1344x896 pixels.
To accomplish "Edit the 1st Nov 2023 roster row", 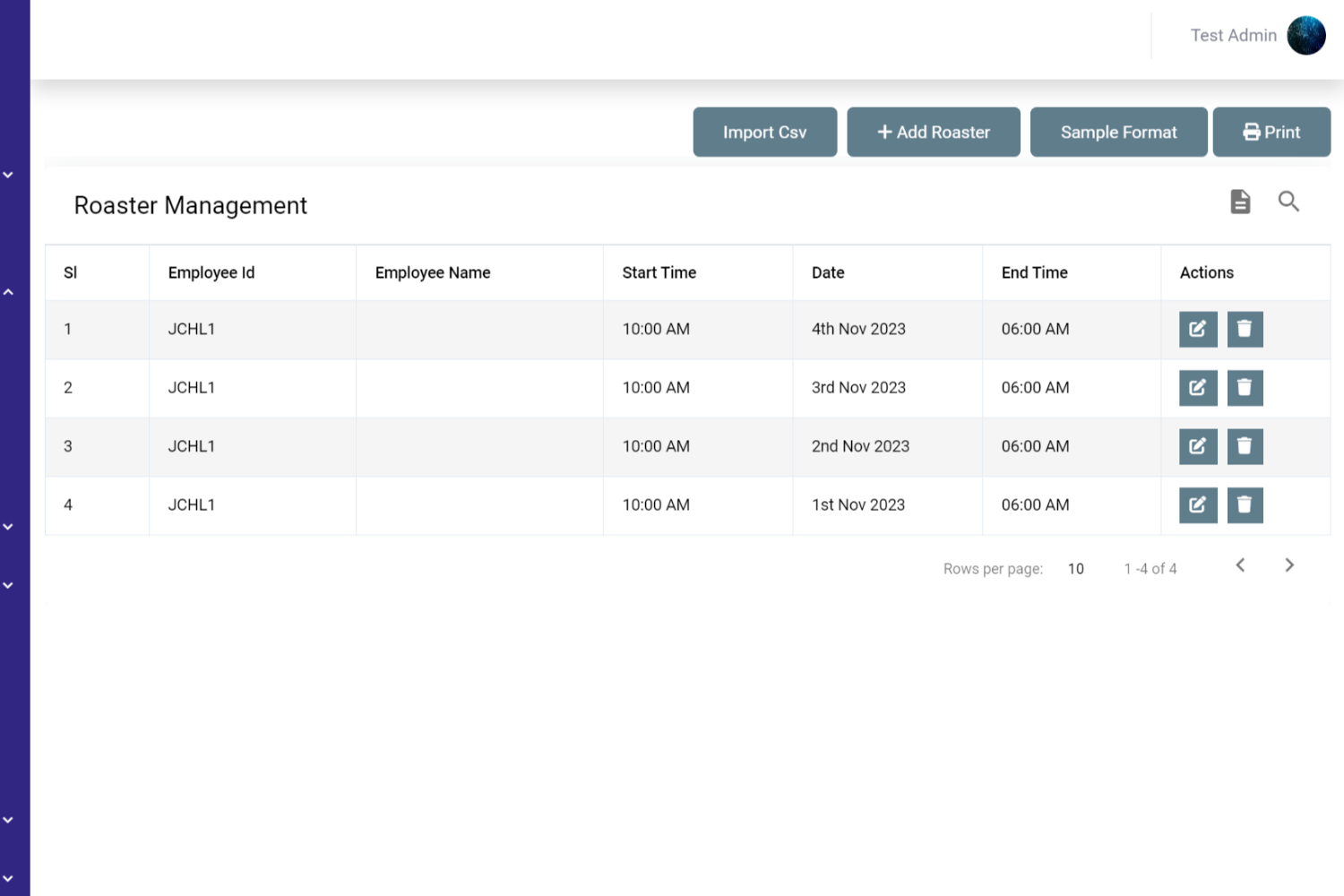I will [1198, 505].
